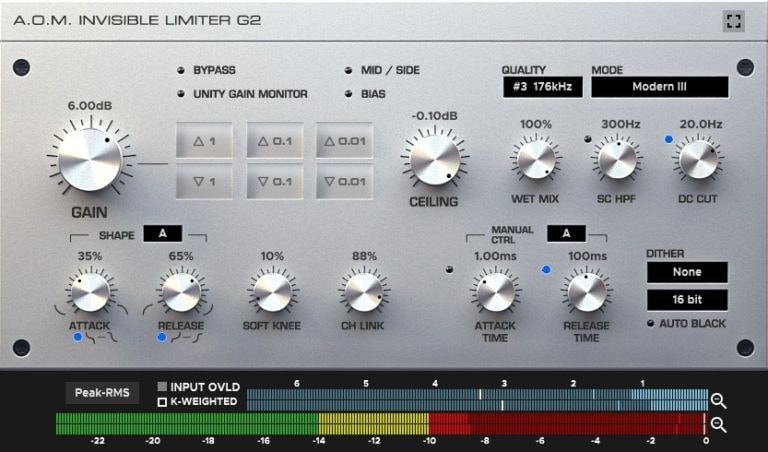Open the SHAPE preset A selector
This screenshot has width=768, height=452.
click(x=163, y=234)
